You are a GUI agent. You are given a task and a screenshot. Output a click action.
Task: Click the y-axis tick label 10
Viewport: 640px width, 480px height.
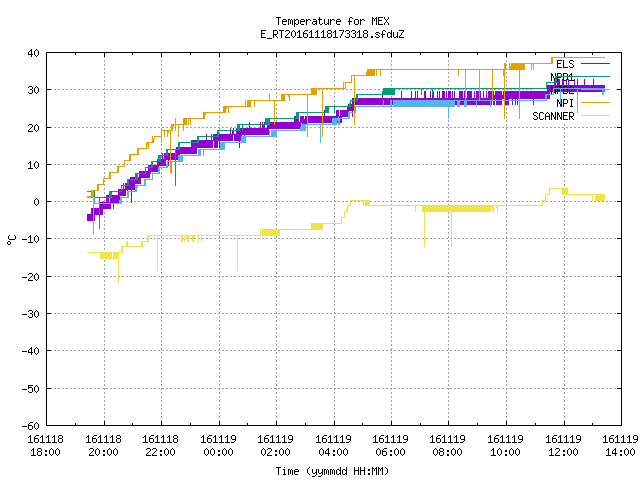point(33,165)
